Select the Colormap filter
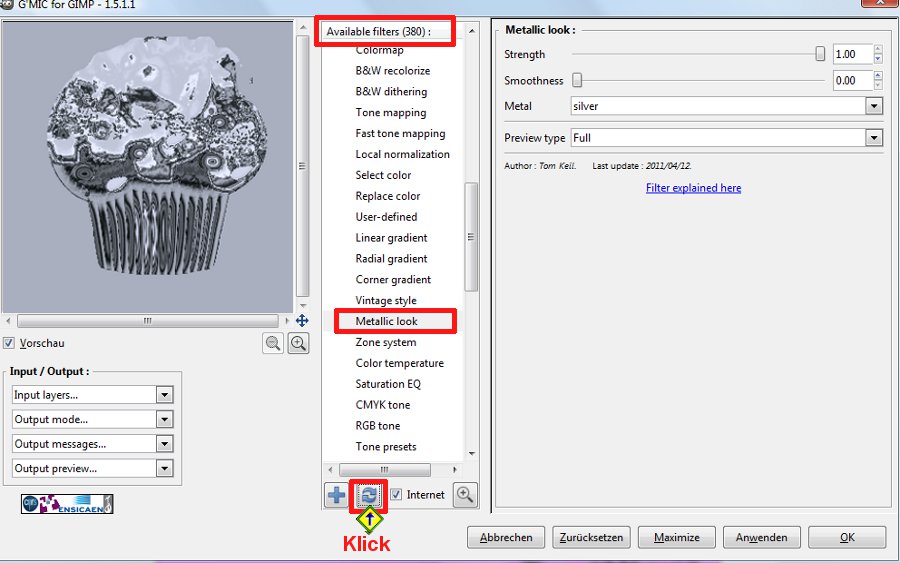900x563 pixels. (x=379, y=50)
